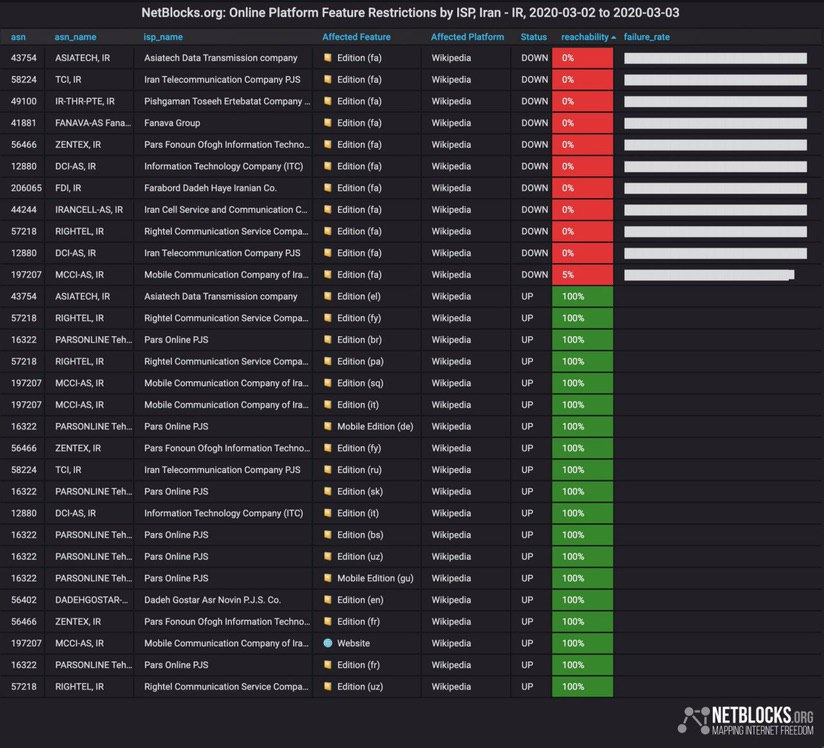Click the 5% reachability red cell
This screenshot has width=824, height=748.
point(582,275)
